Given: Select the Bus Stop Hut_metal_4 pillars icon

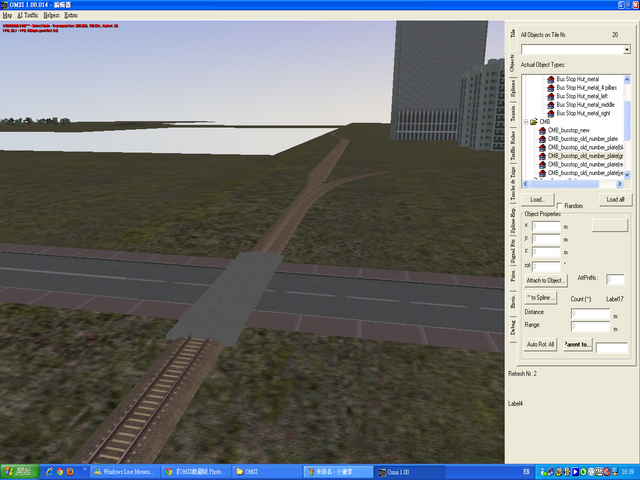Looking at the screenshot, I should pyautogui.click(x=550, y=88).
